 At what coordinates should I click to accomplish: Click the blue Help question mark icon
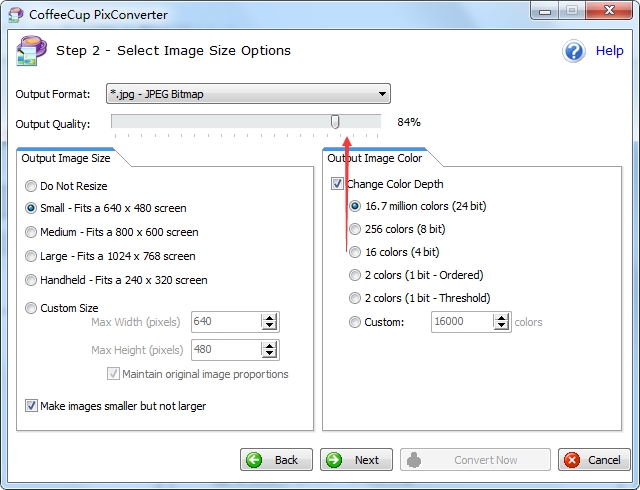pyautogui.click(x=574, y=51)
